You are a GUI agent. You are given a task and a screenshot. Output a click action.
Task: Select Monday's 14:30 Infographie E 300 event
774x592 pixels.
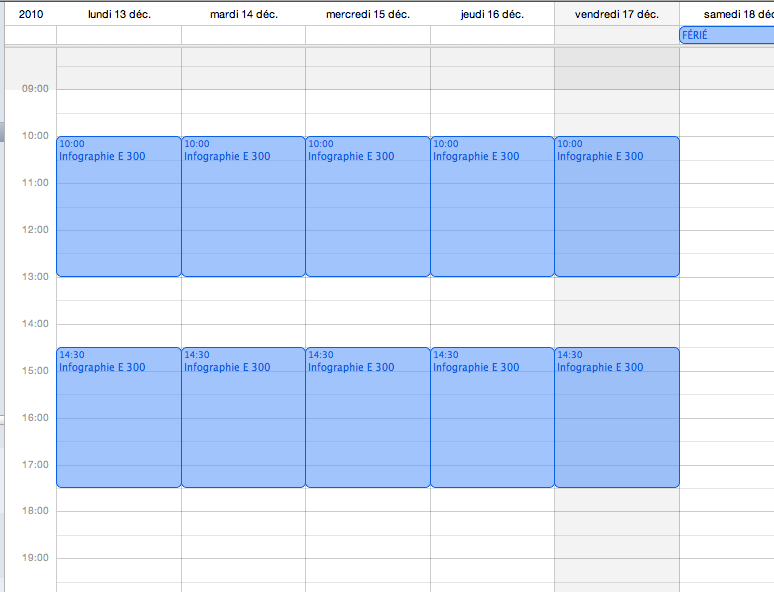(118, 417)
